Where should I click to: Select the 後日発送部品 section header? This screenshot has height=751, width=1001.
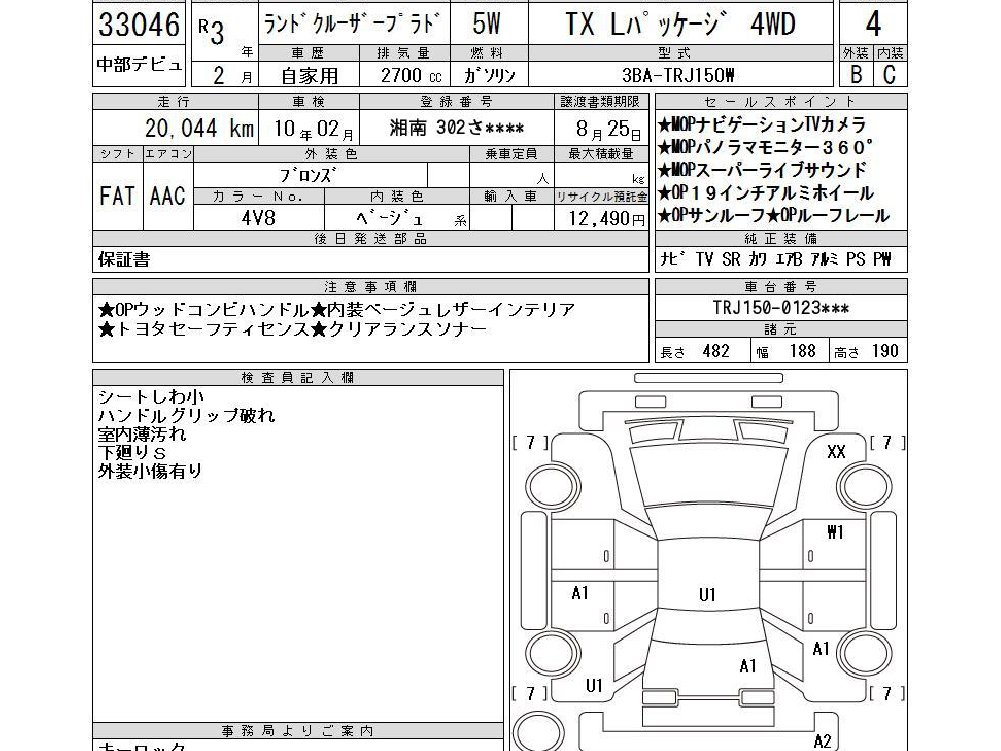(370, 239)
